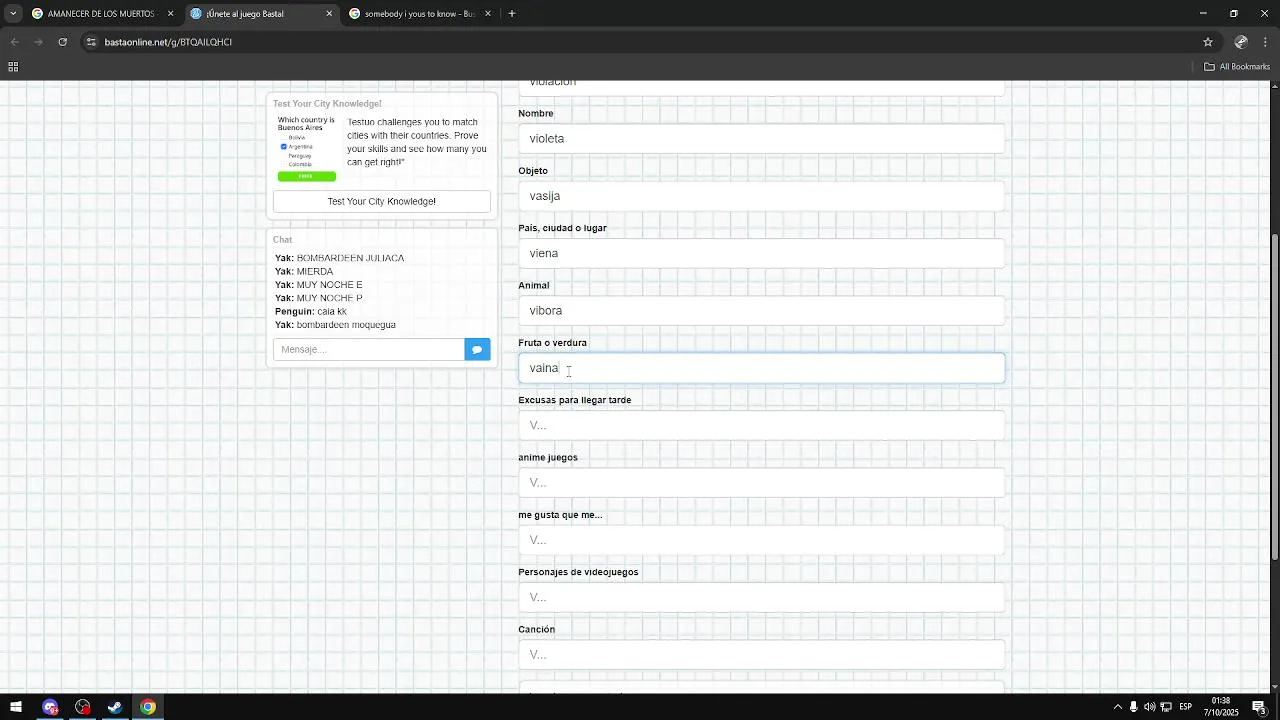Focus the 'Canción' input field
This screenshot has width=1280, height=720.
pyautogui.click(x=761, y=655)
